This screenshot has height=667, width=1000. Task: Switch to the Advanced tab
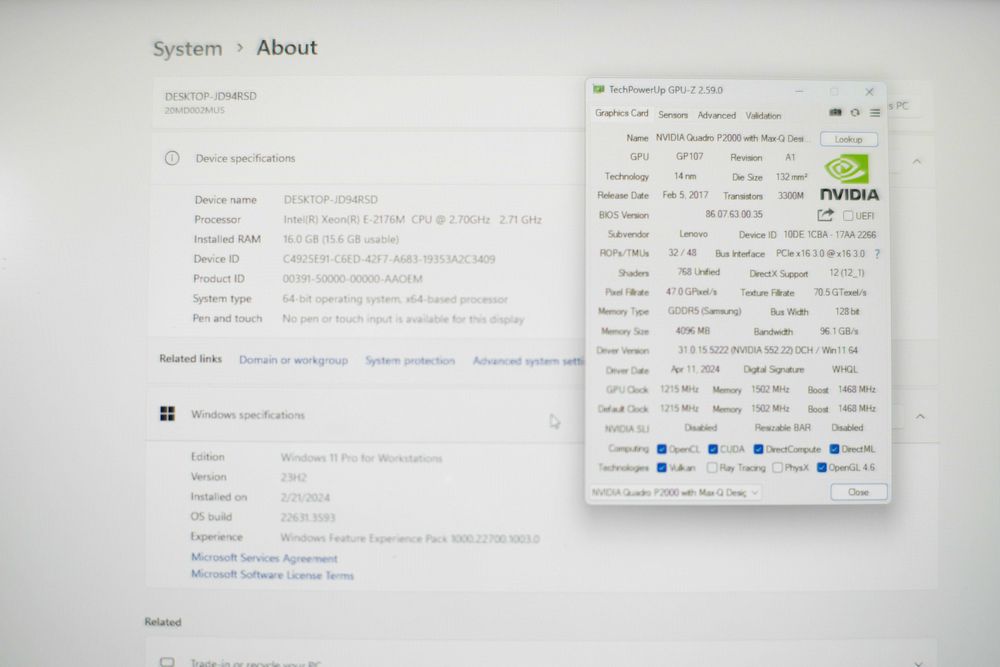coord(716,115)
